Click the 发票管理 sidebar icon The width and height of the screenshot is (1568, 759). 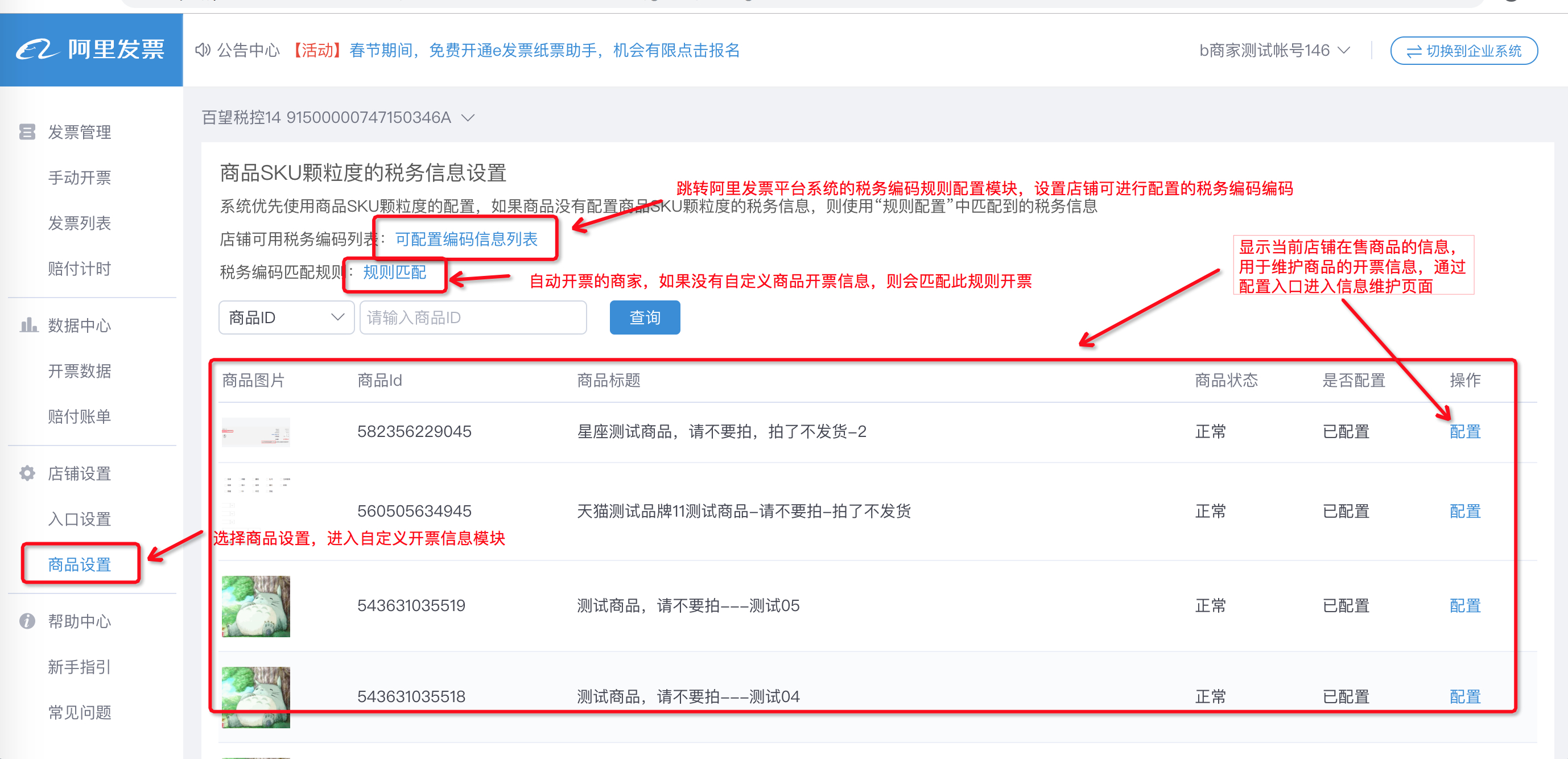[27, 132]
